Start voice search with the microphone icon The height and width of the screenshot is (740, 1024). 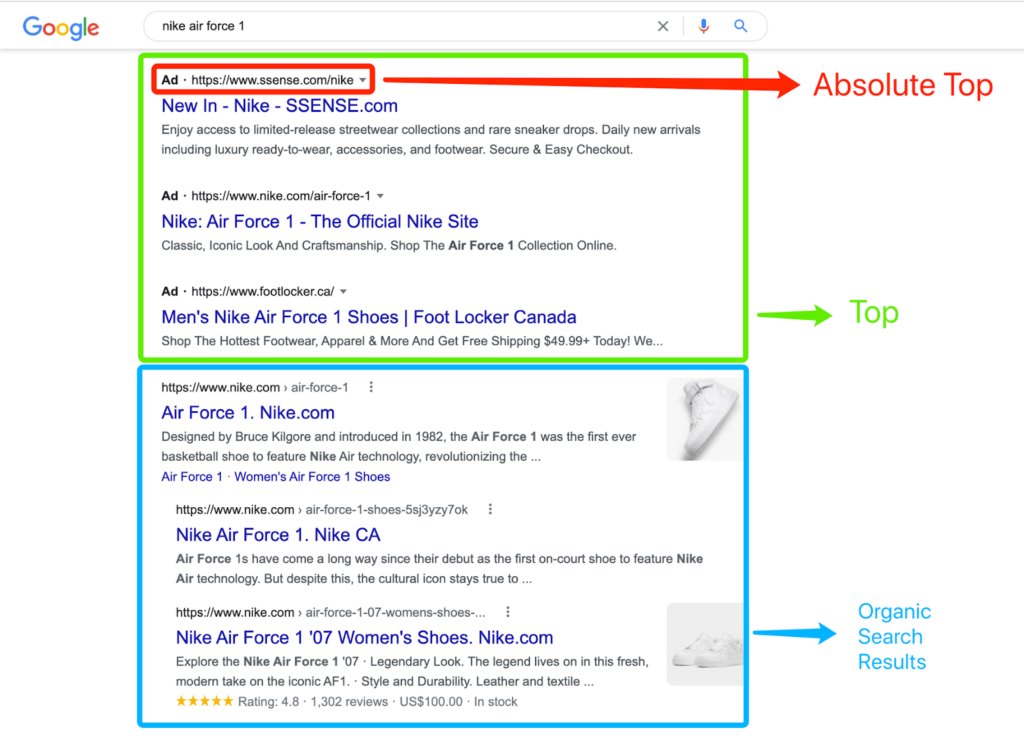[703, 26]
